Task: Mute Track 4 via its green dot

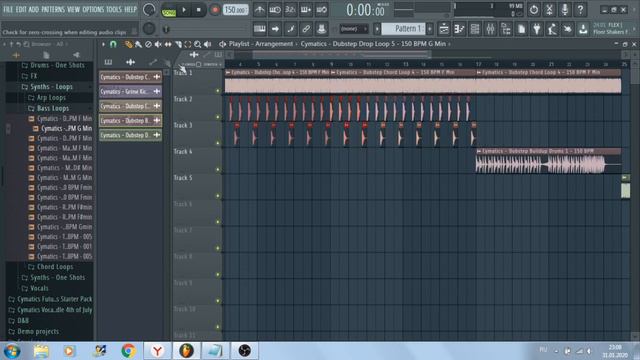Action: 218,169
